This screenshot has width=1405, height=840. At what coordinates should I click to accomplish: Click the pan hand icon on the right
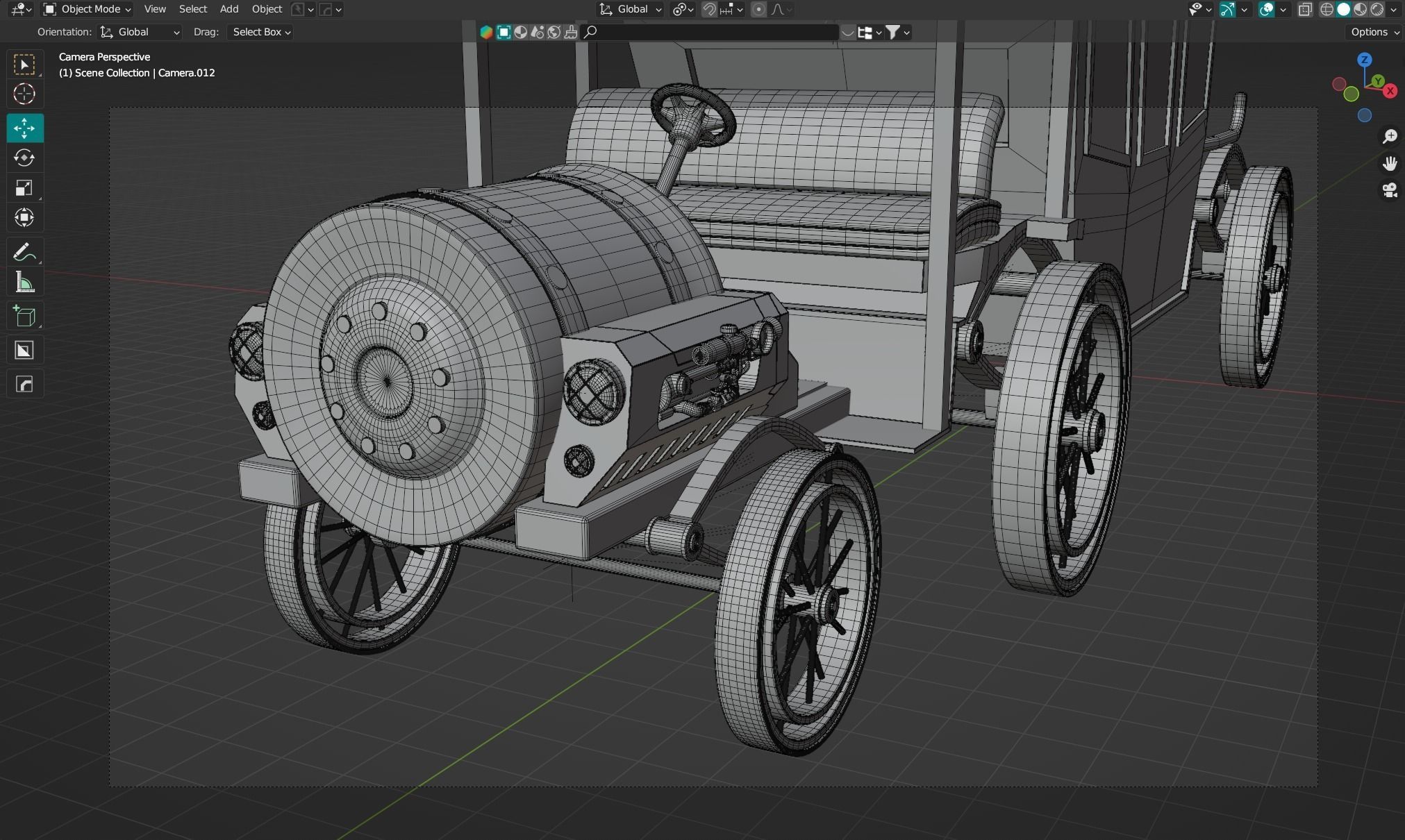click(x=1390, y=163)
